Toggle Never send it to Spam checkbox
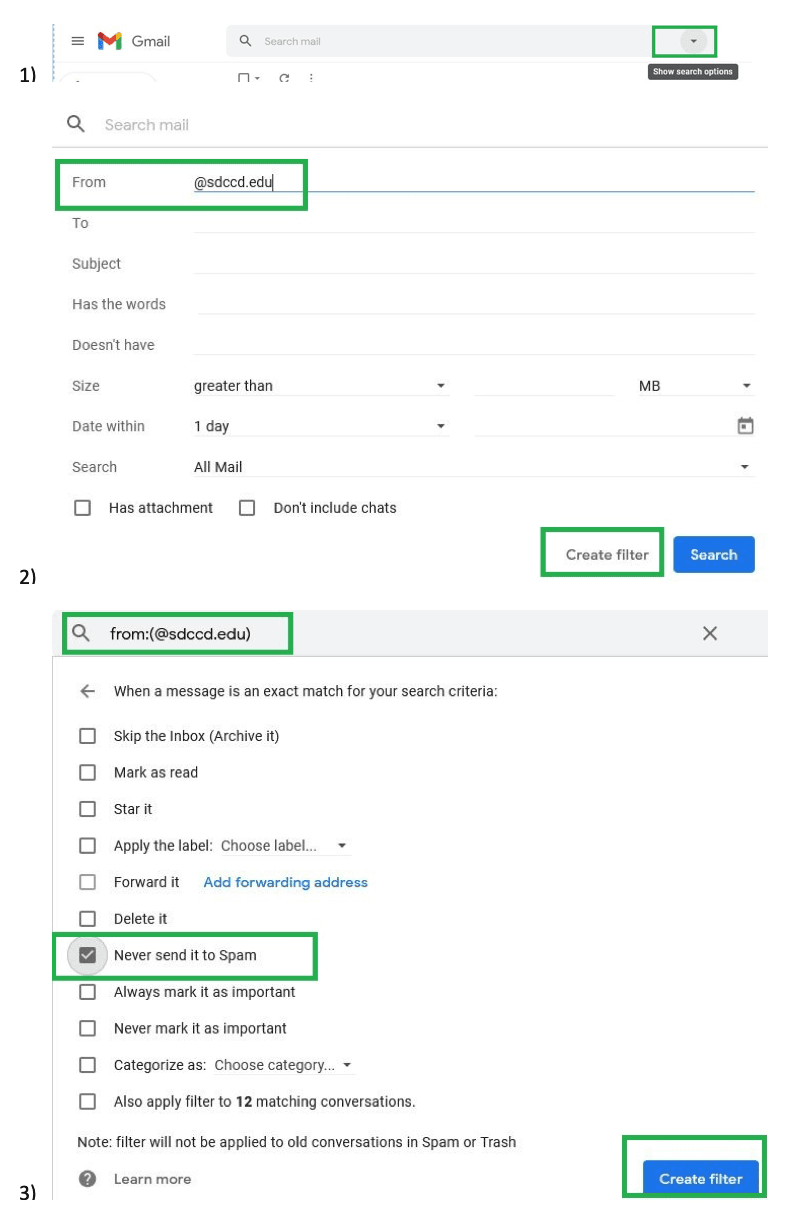This screenshot has width=796, height=1214. (88, 955)
